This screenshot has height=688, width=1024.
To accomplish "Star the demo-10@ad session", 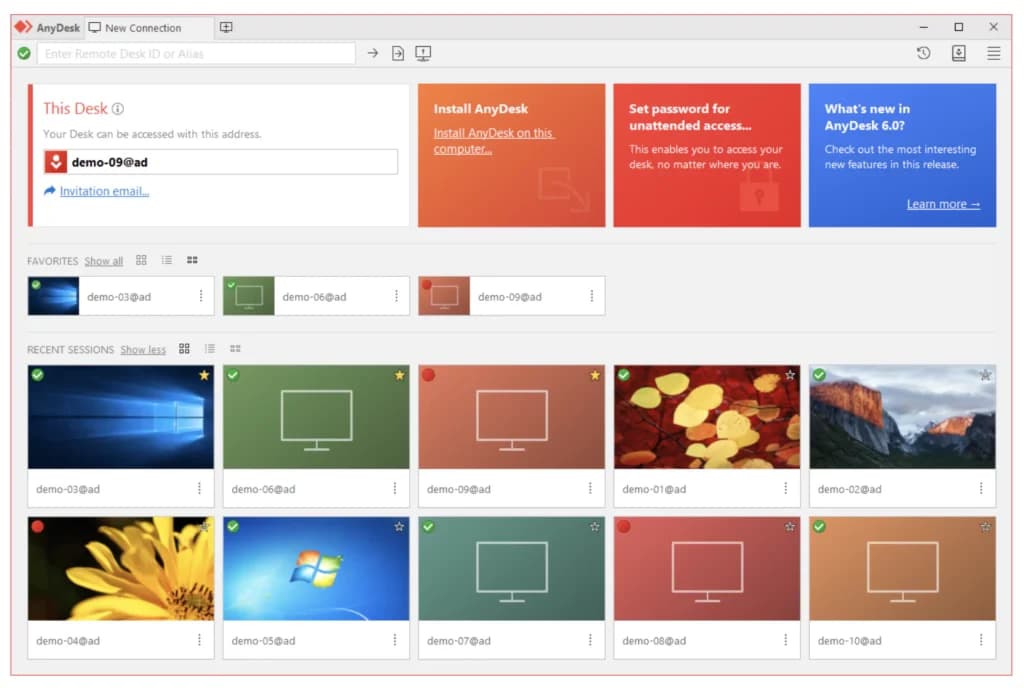I will click(985, 526).
